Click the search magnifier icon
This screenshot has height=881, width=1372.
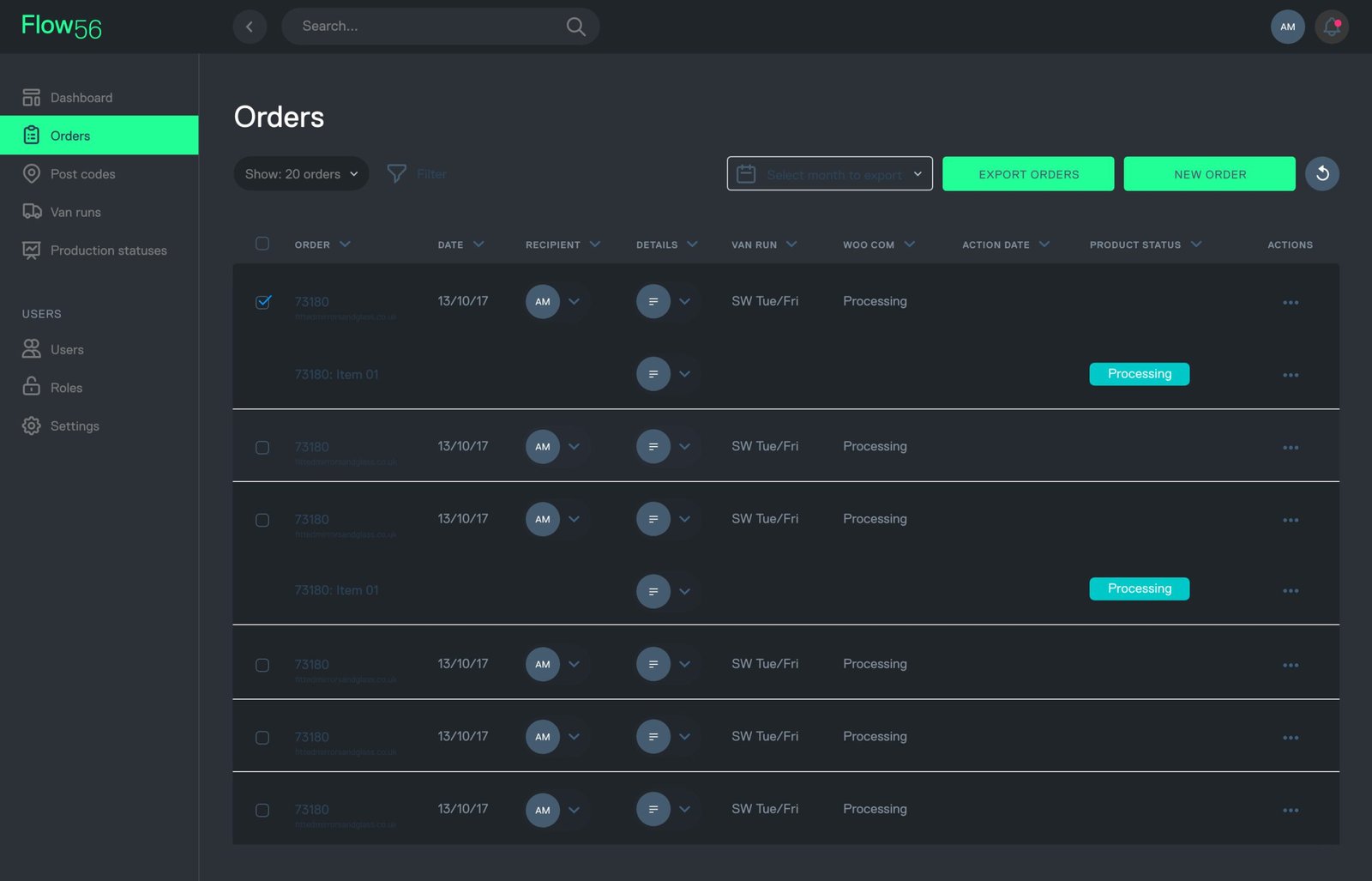point(575,27)
